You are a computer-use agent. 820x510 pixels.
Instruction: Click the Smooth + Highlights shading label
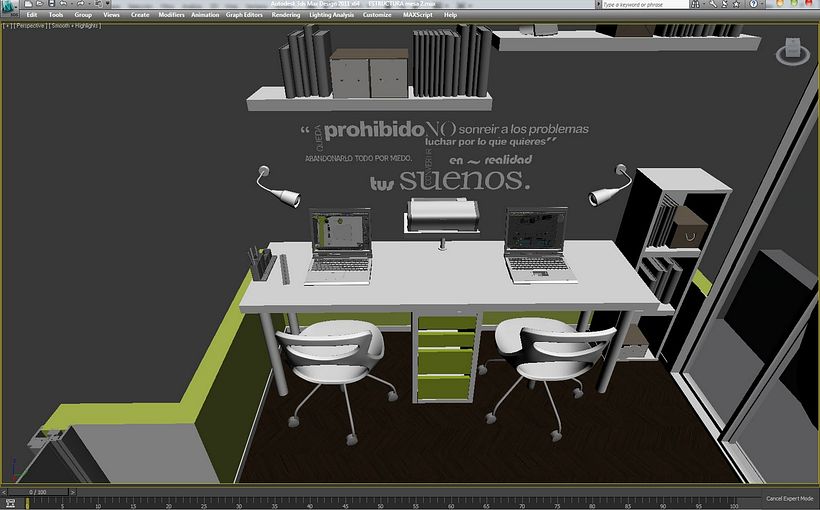pos(75,26)
